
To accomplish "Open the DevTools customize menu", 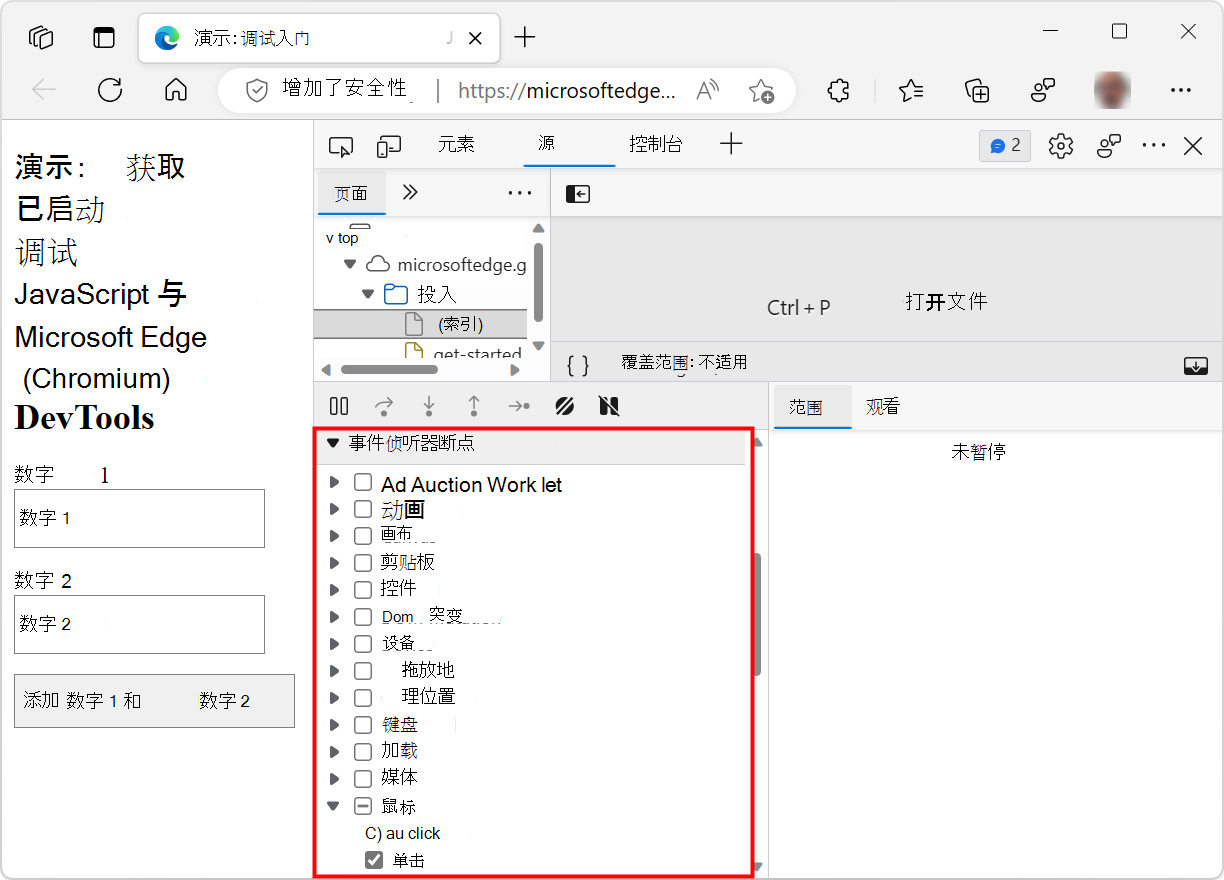I will [x=1154, y=146].
